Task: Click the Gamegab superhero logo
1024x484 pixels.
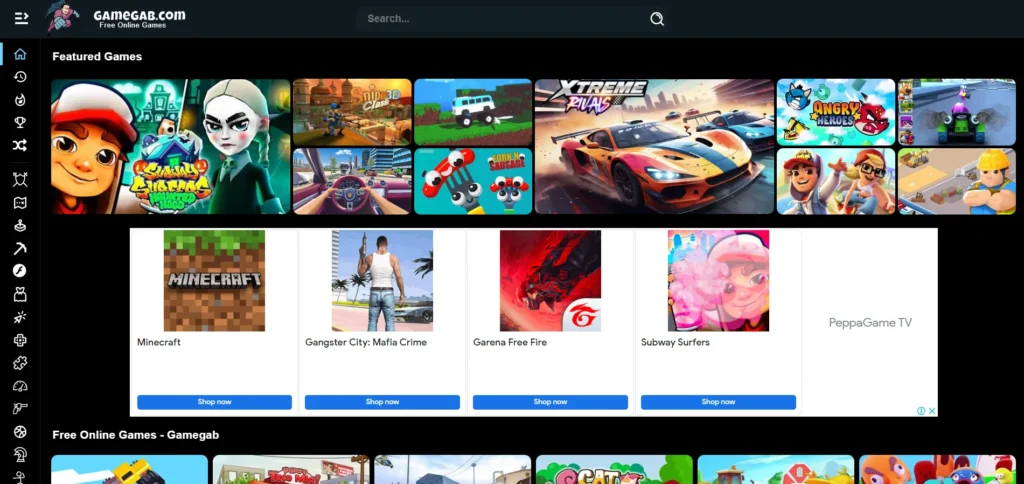Action: [x=63, y=18]
